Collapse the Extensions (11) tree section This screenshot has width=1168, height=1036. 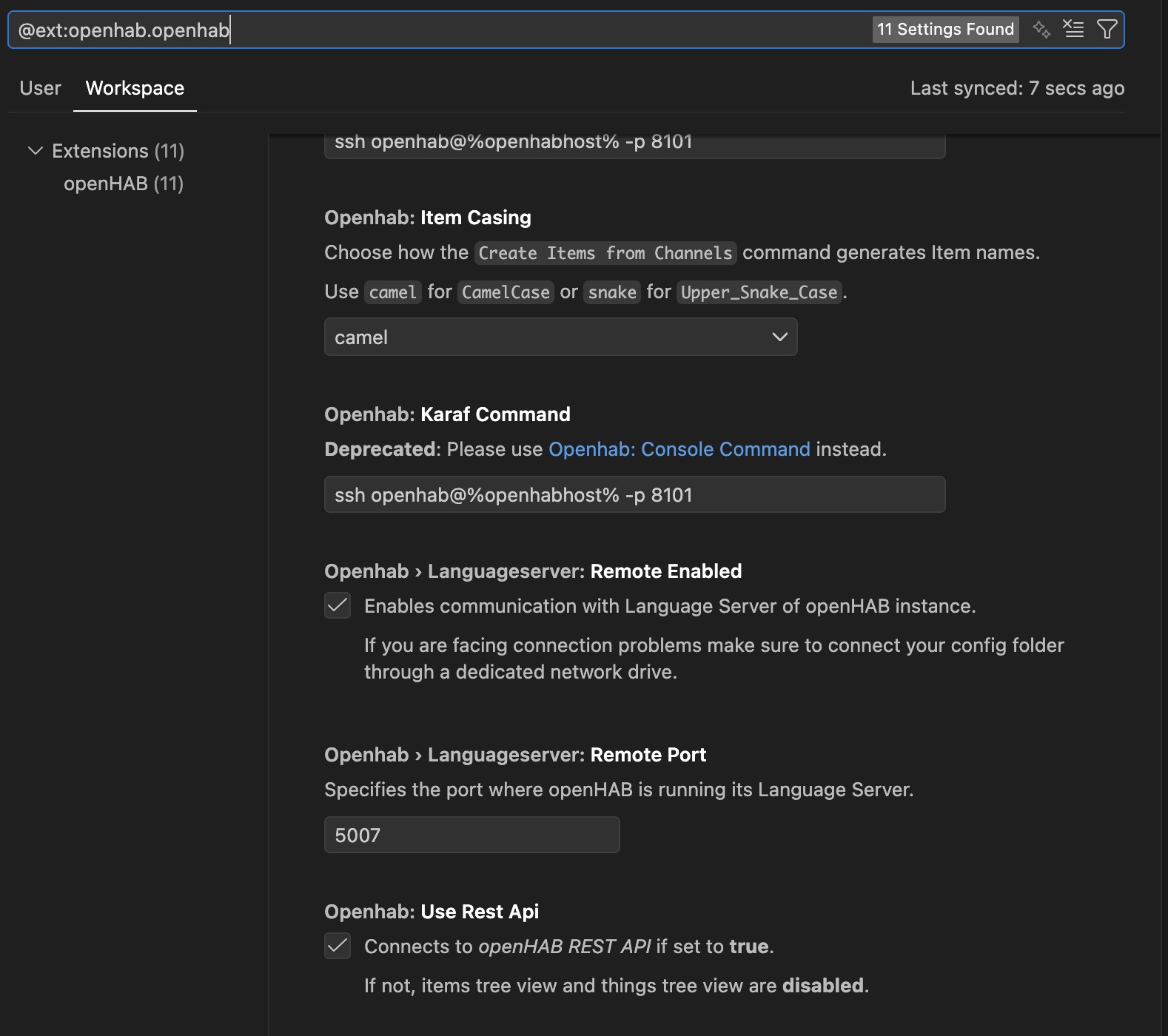coord(36,151)
